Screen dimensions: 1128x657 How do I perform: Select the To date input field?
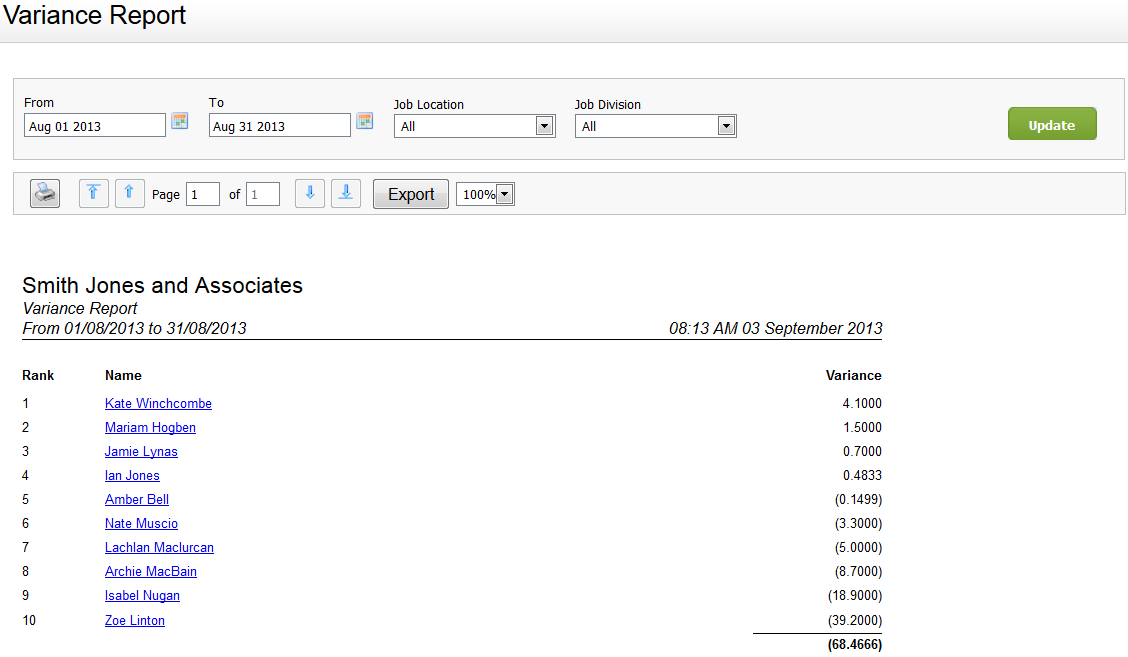click(x=279, y=124)
